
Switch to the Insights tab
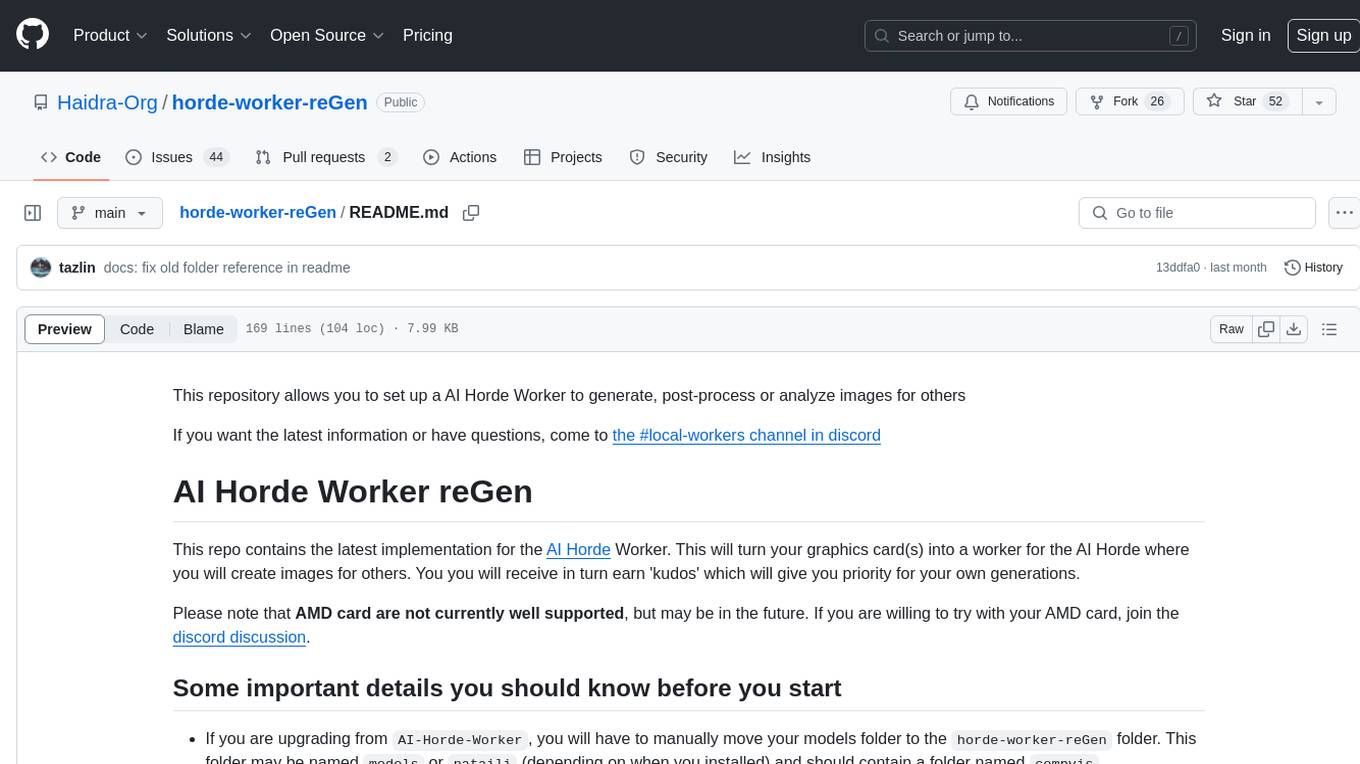click(x=772, y=157)
